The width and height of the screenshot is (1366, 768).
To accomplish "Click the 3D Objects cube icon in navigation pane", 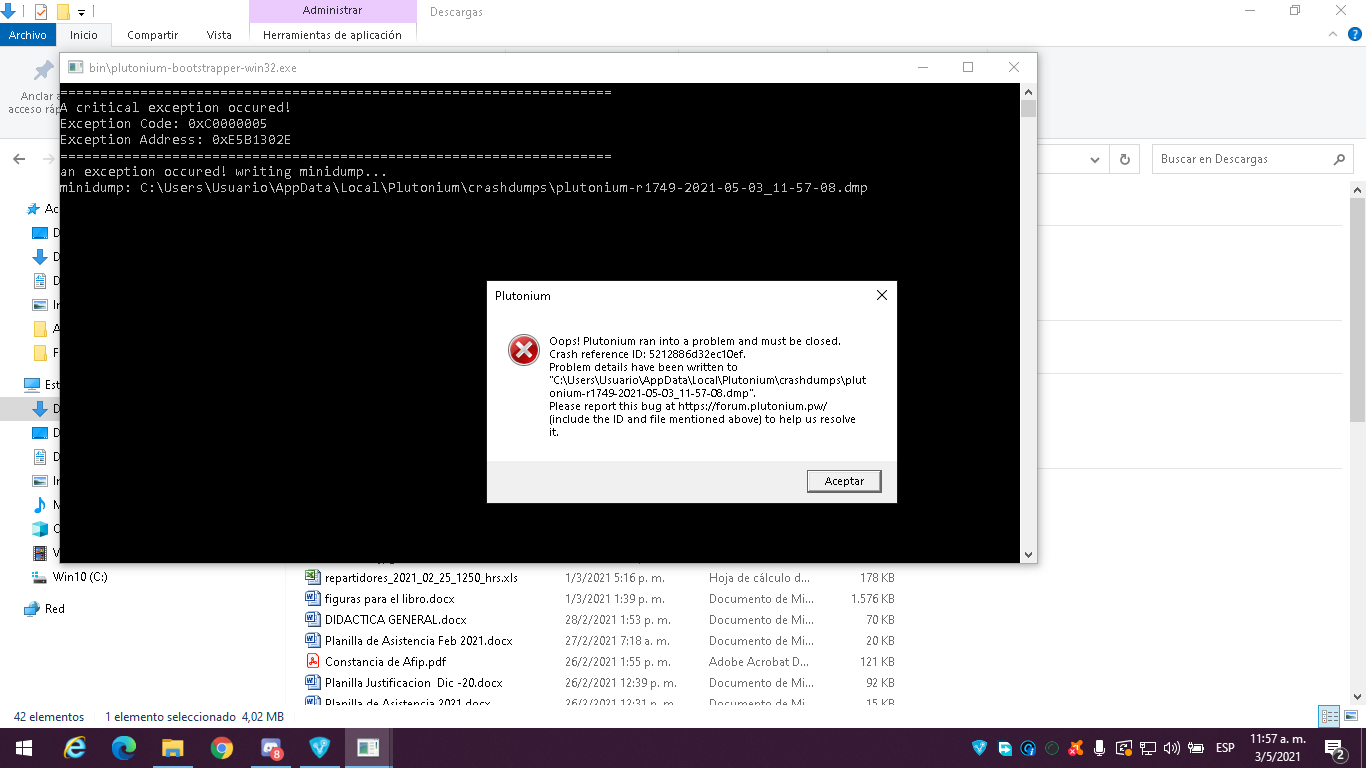I will [40, 529].
